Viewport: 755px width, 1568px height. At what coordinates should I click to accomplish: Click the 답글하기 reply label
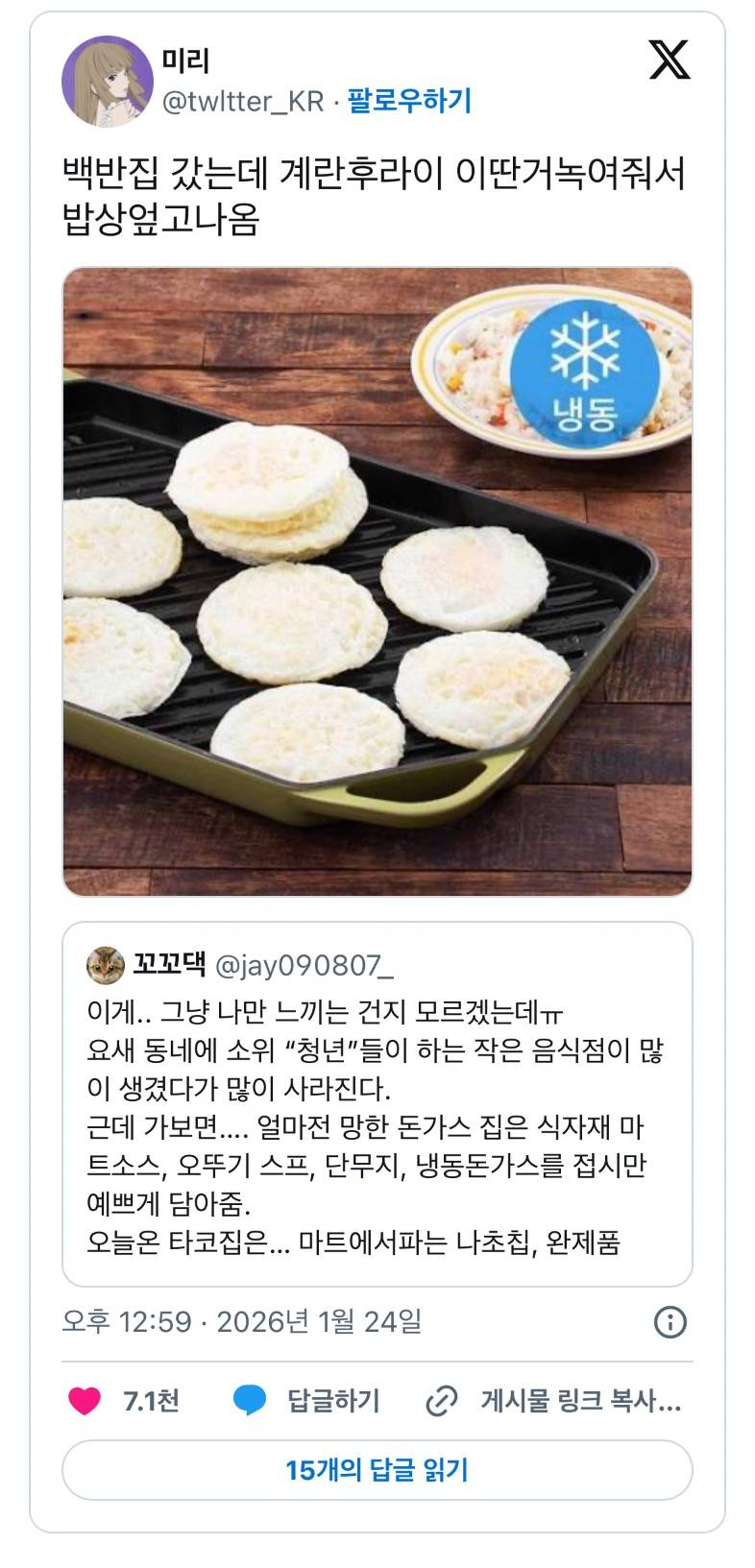tap(334, 1401)
